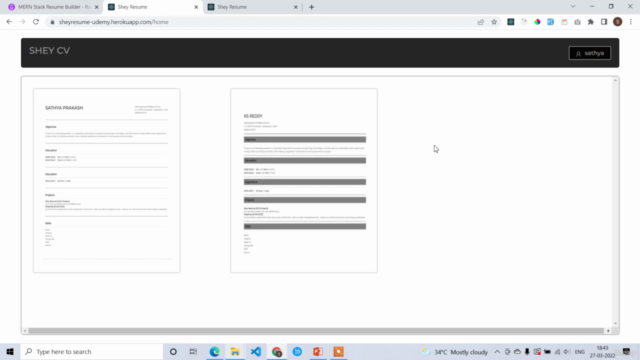Open Task View on taskbar
The height and width of the screenshot is (360, 640).
193,351
